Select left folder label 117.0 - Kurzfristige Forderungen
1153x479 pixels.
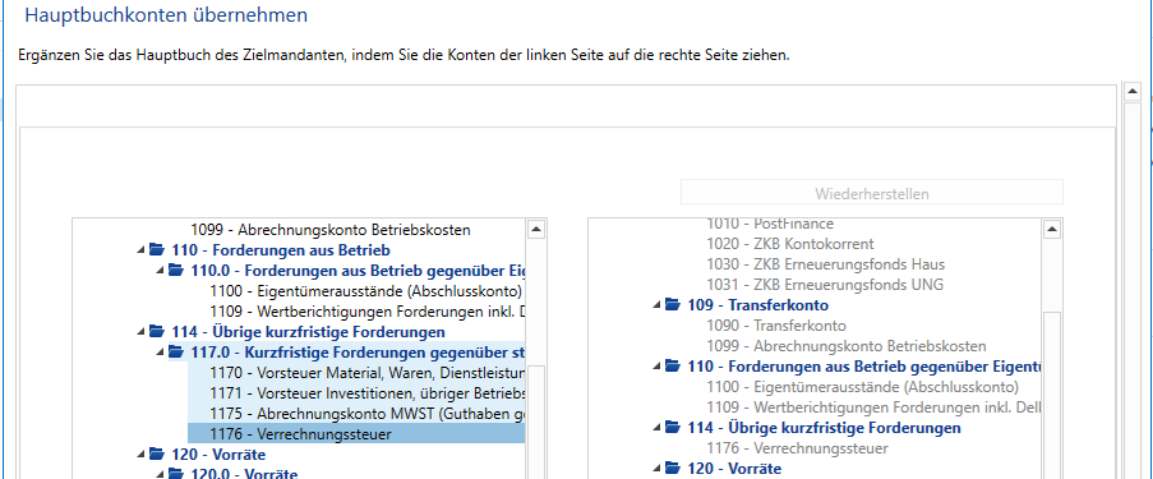click(x=357, y=352)
